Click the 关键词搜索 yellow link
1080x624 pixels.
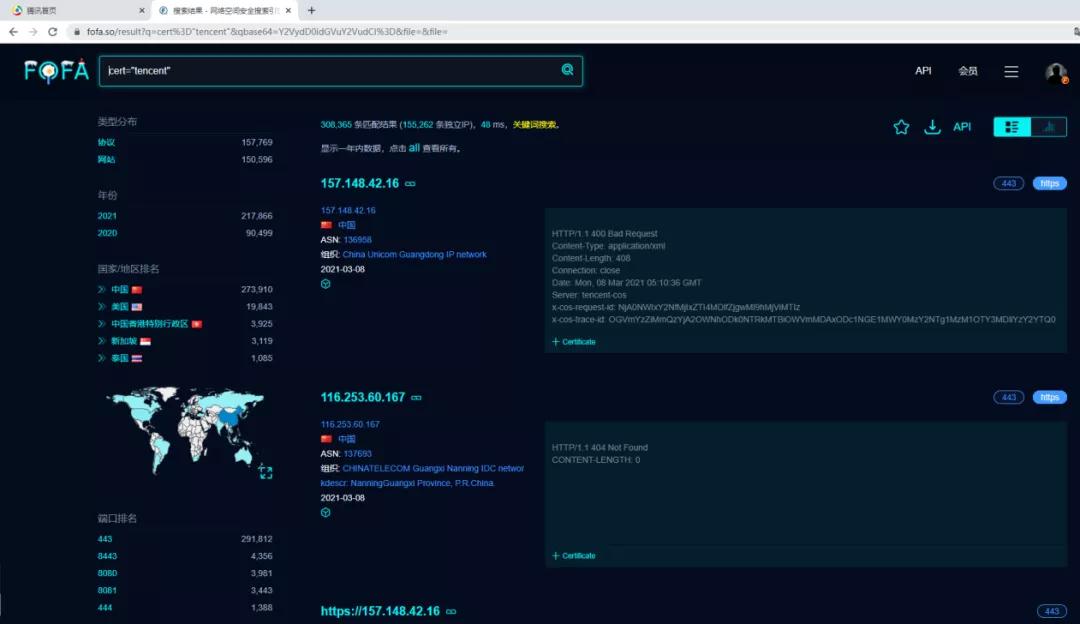(x=534, y=125)
